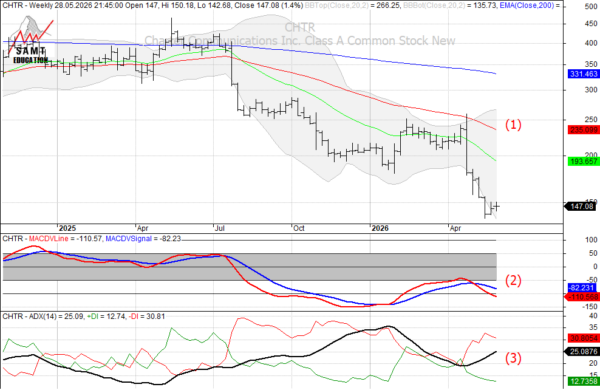The image size is (600, 390).
Task: Click the red -110.568 MACD value tag
Action: (583, 297)
